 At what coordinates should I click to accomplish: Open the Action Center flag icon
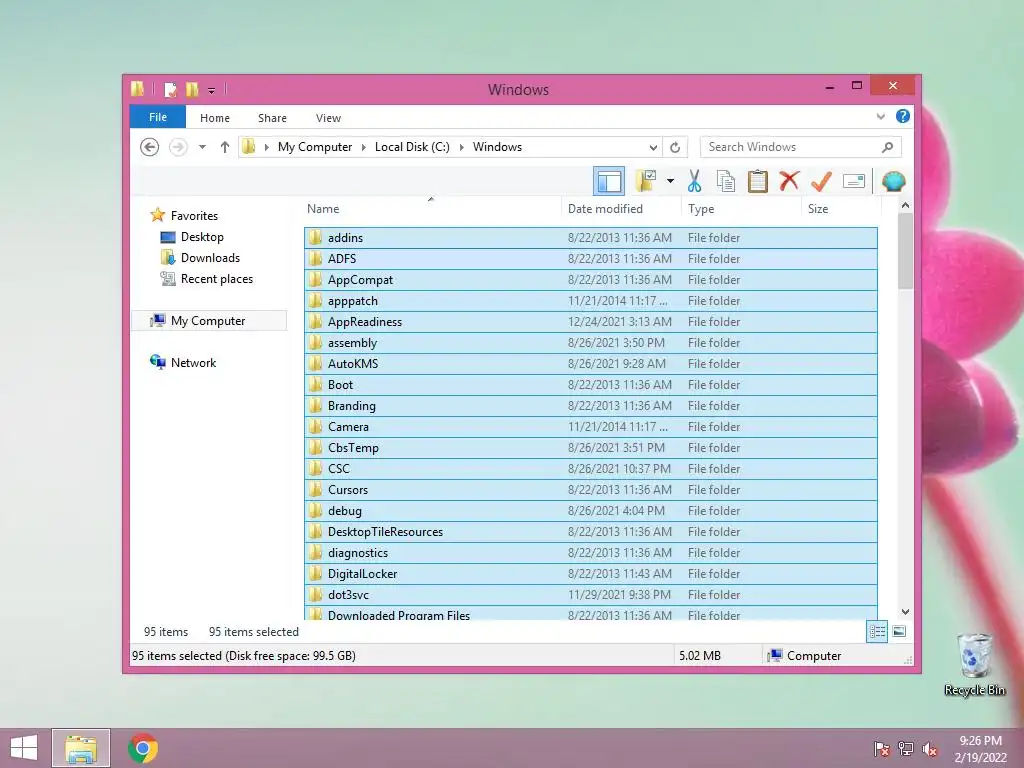(x=882, y=749)
